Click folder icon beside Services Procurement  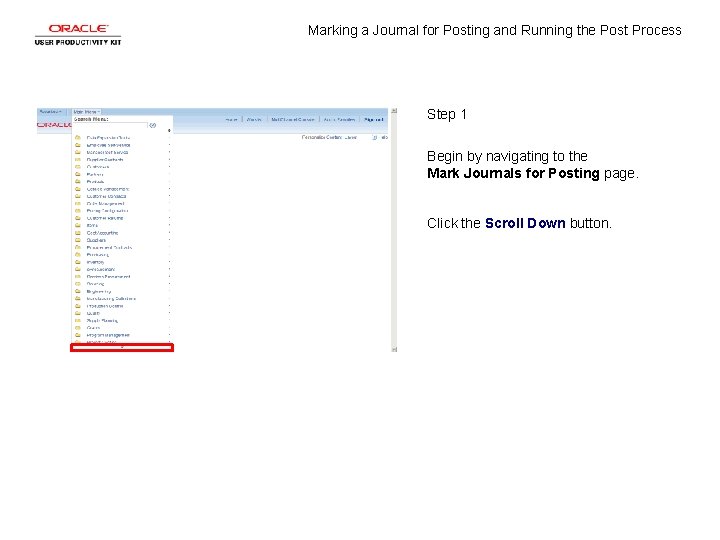click(x=78, y=276)
